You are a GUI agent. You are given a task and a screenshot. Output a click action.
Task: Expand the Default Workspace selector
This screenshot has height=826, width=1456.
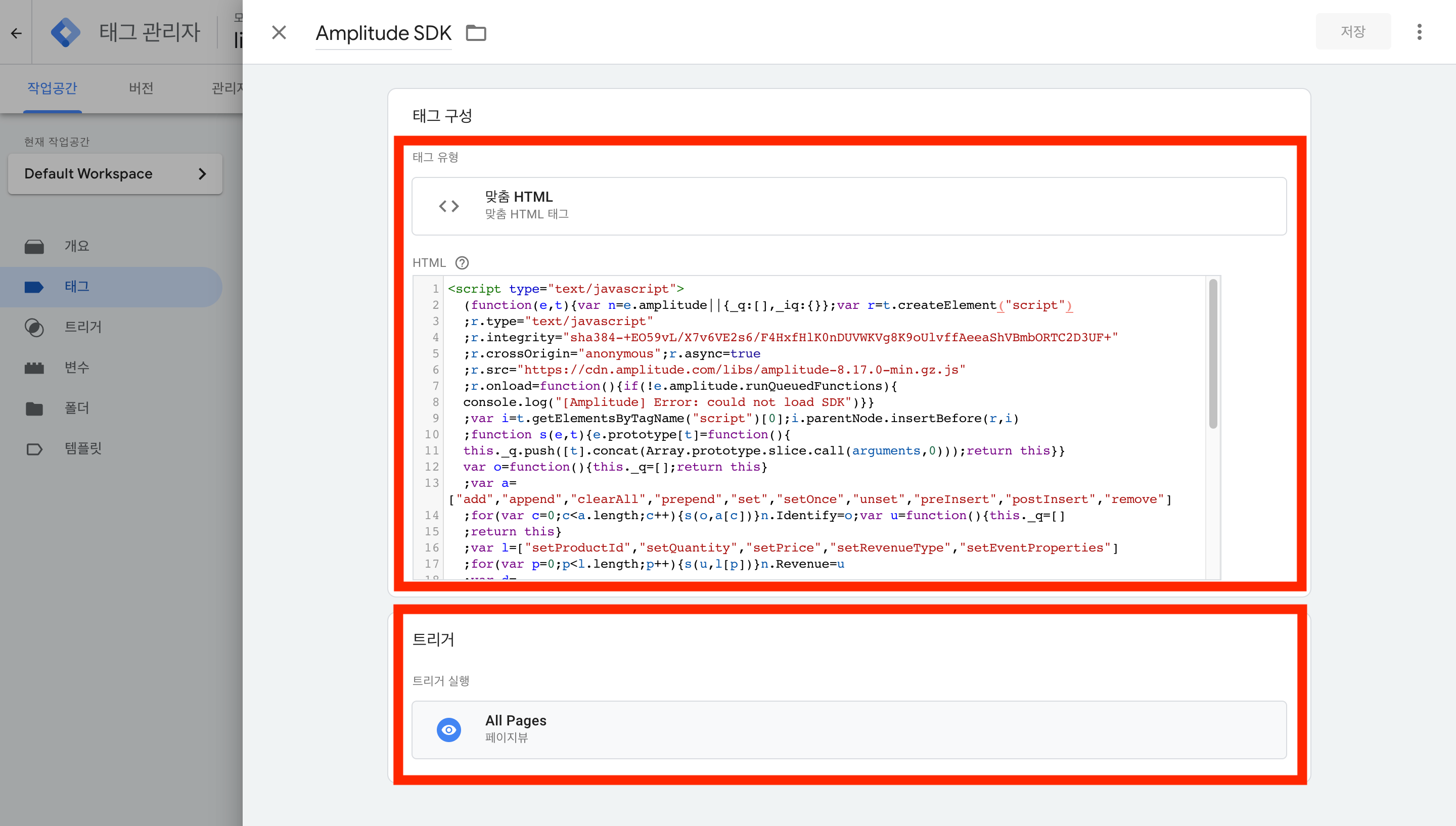[x=115, y=173]
